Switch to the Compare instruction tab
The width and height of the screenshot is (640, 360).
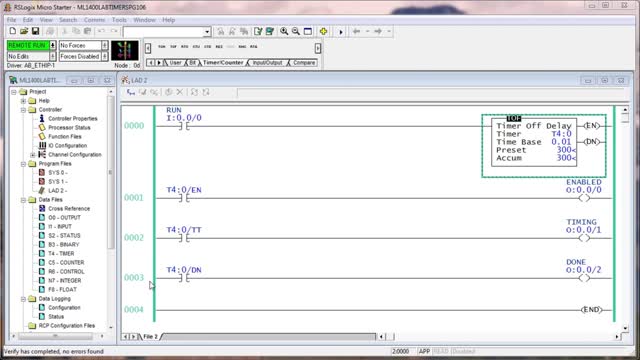[304, 62]
